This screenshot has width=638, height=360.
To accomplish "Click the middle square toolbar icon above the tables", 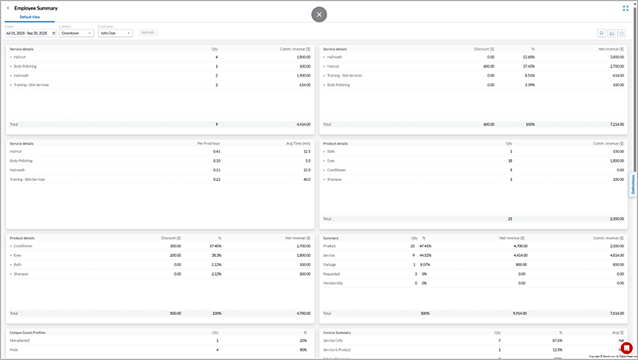I will click(612, 33).
